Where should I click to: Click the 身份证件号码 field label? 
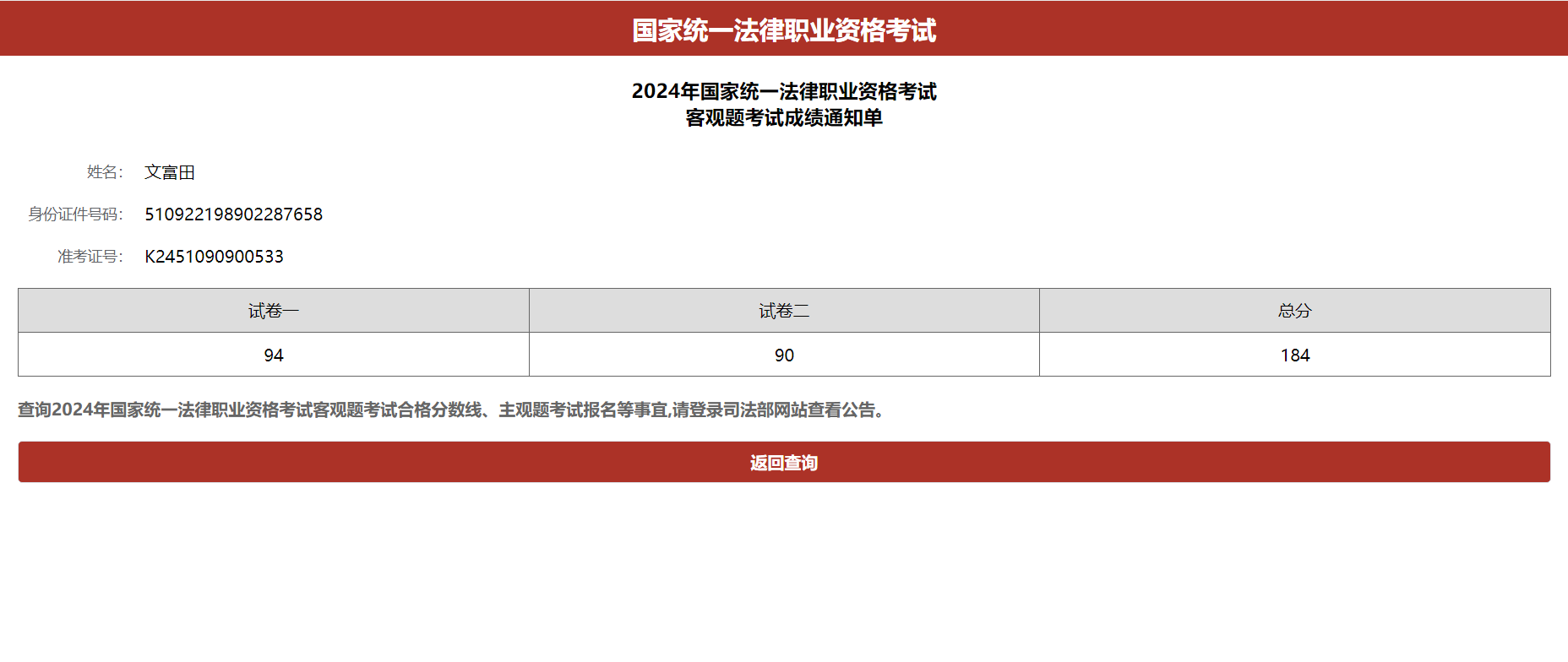75,214
